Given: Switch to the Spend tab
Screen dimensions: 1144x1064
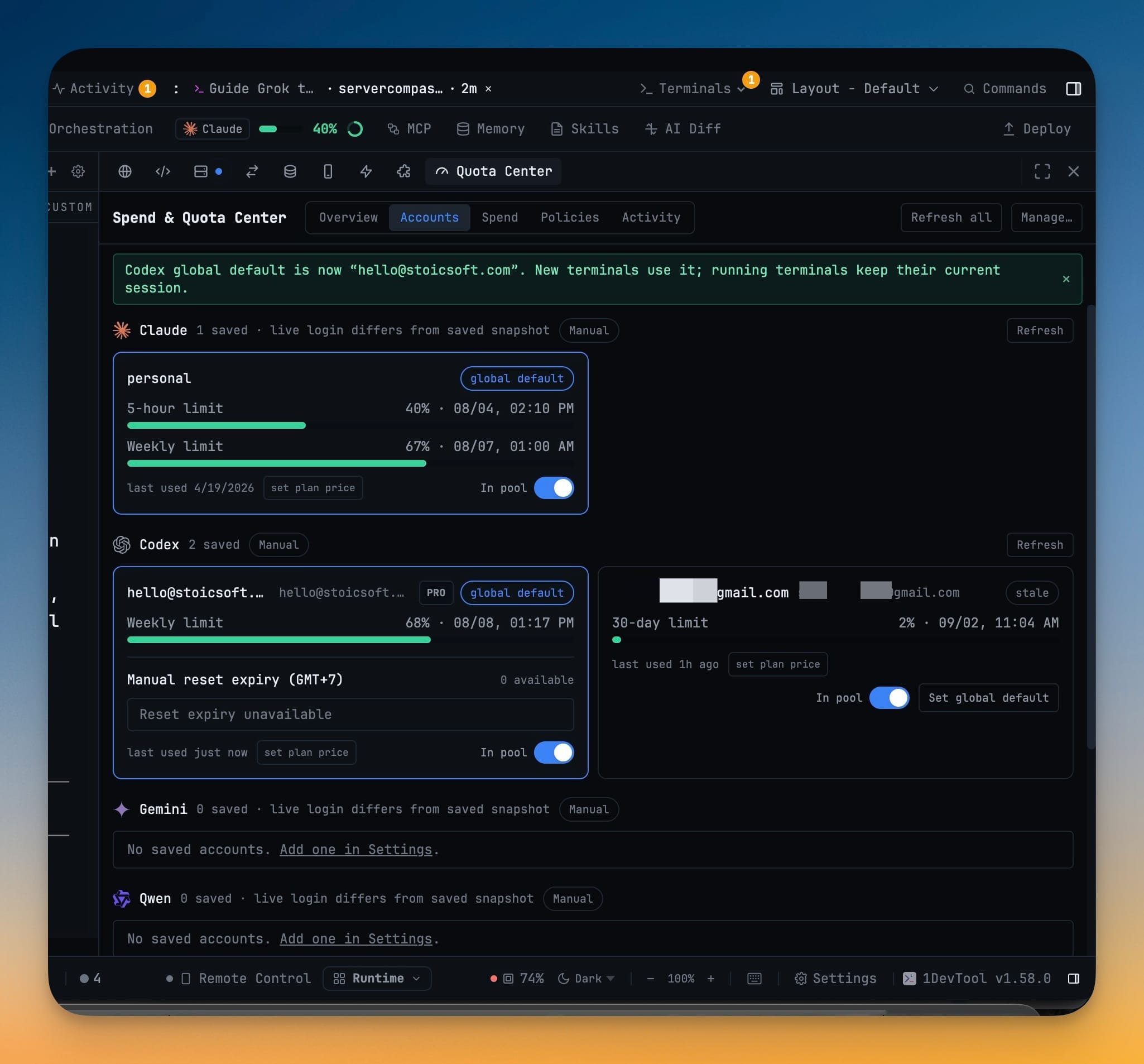Looking at the screenshot, I should [x=499, y=218].
